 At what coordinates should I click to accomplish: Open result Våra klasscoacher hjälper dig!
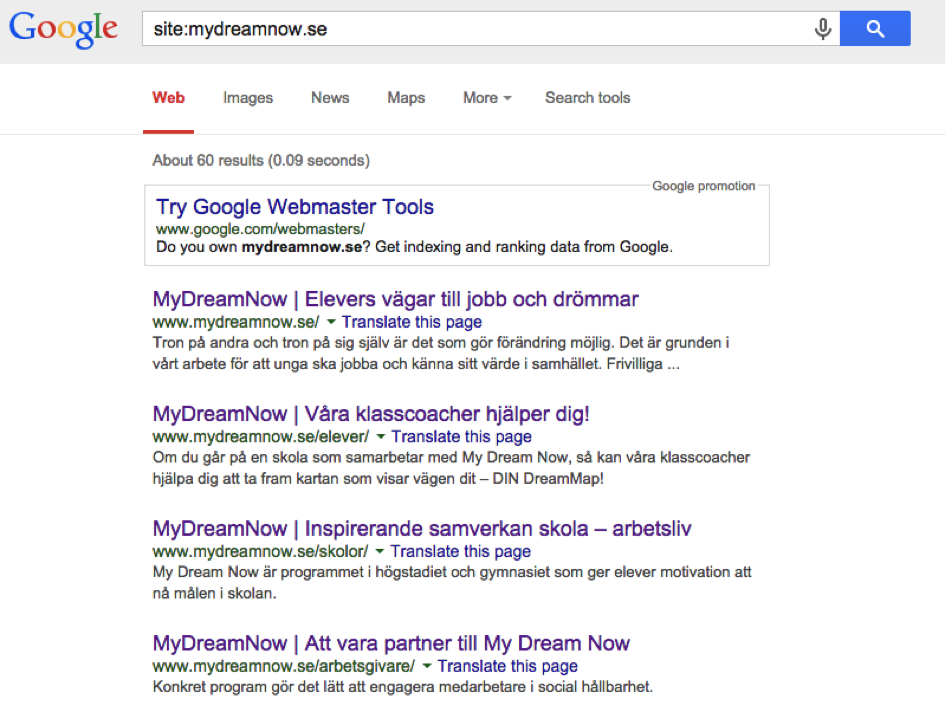click(371, 414)
